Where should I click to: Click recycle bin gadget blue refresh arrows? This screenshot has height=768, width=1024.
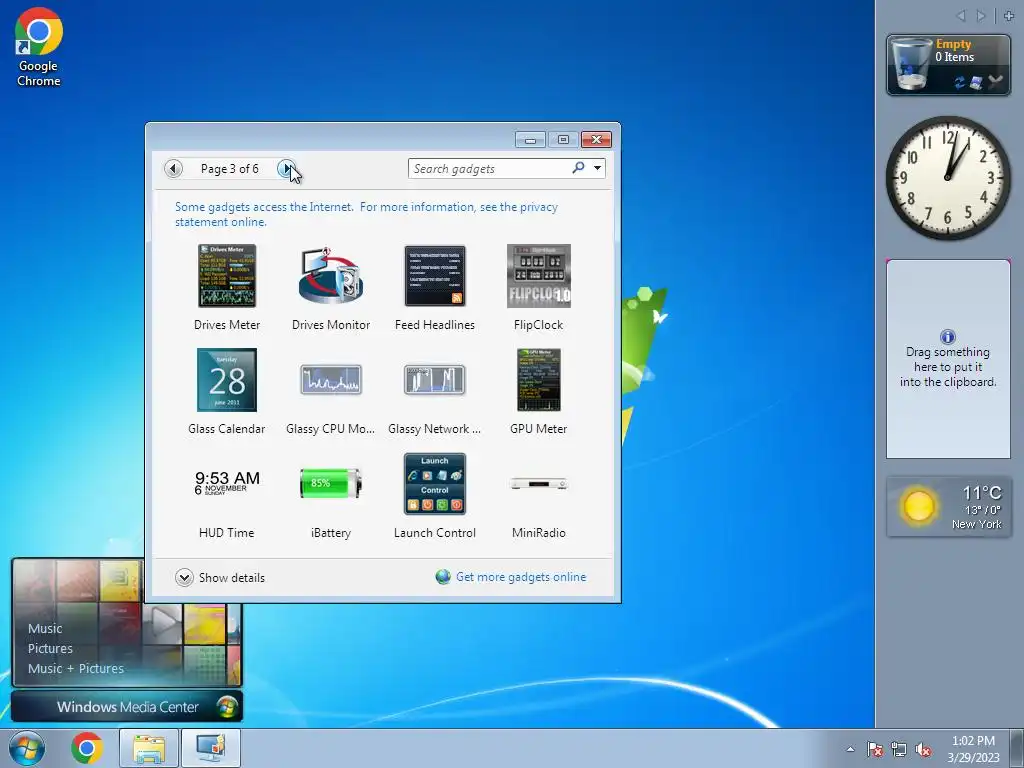click(x=959, y=82)
